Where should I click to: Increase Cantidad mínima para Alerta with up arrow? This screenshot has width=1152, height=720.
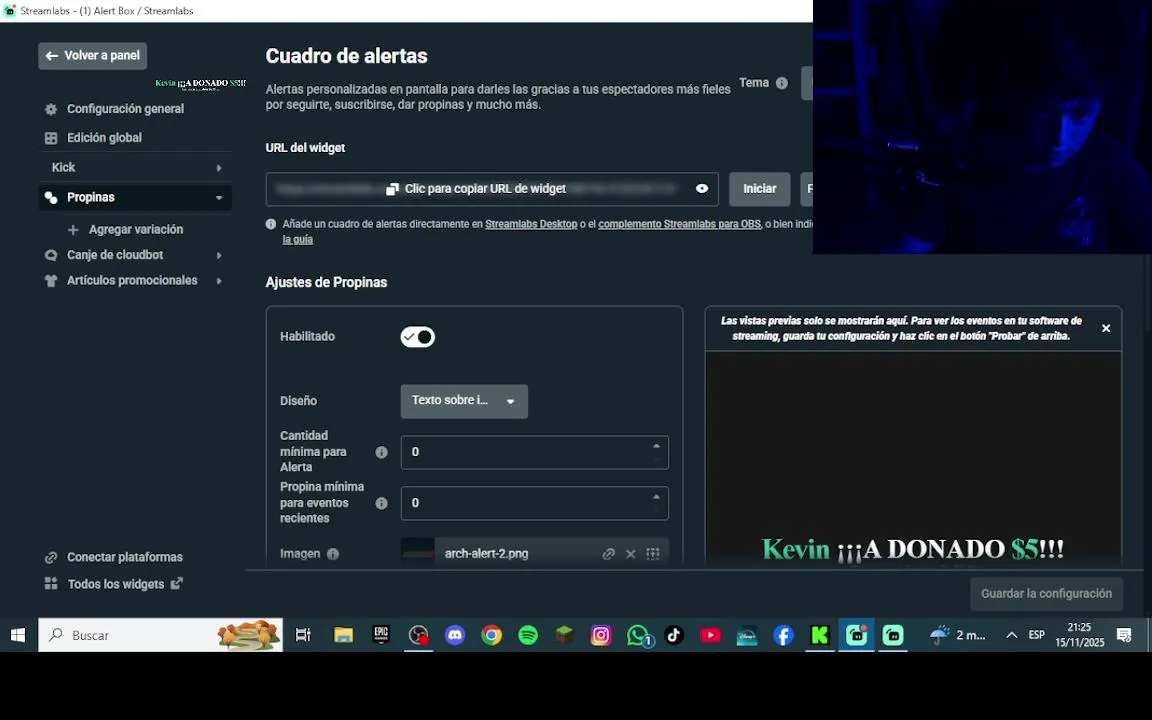click(656, 446)
